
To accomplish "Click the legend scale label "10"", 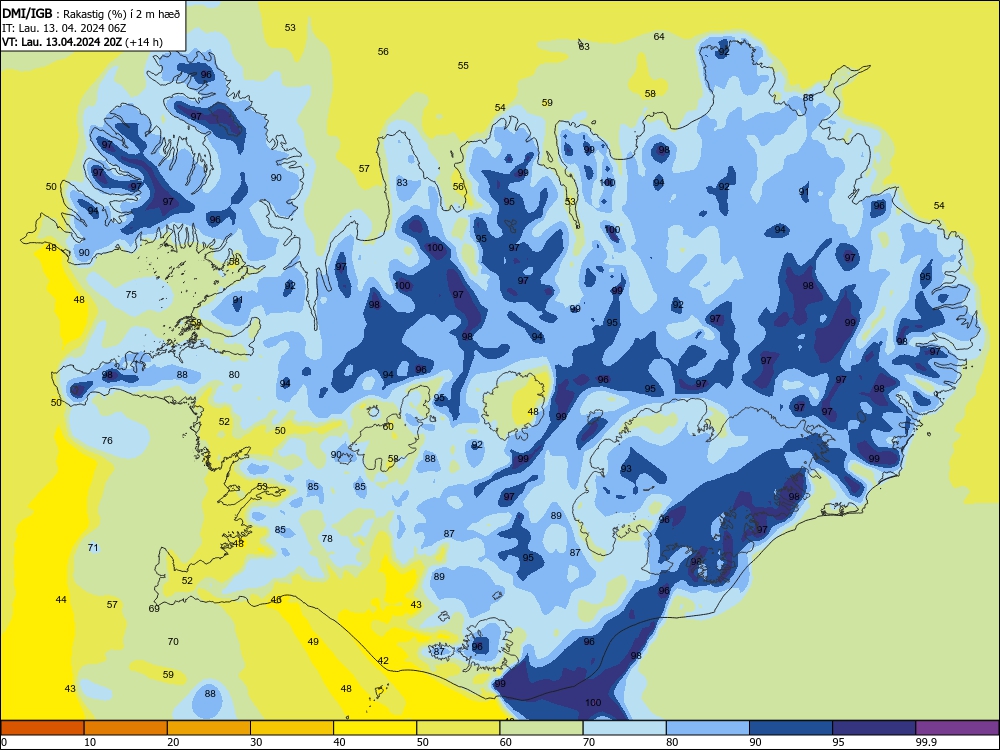I will pyautogui.click(x=90, y=742).
